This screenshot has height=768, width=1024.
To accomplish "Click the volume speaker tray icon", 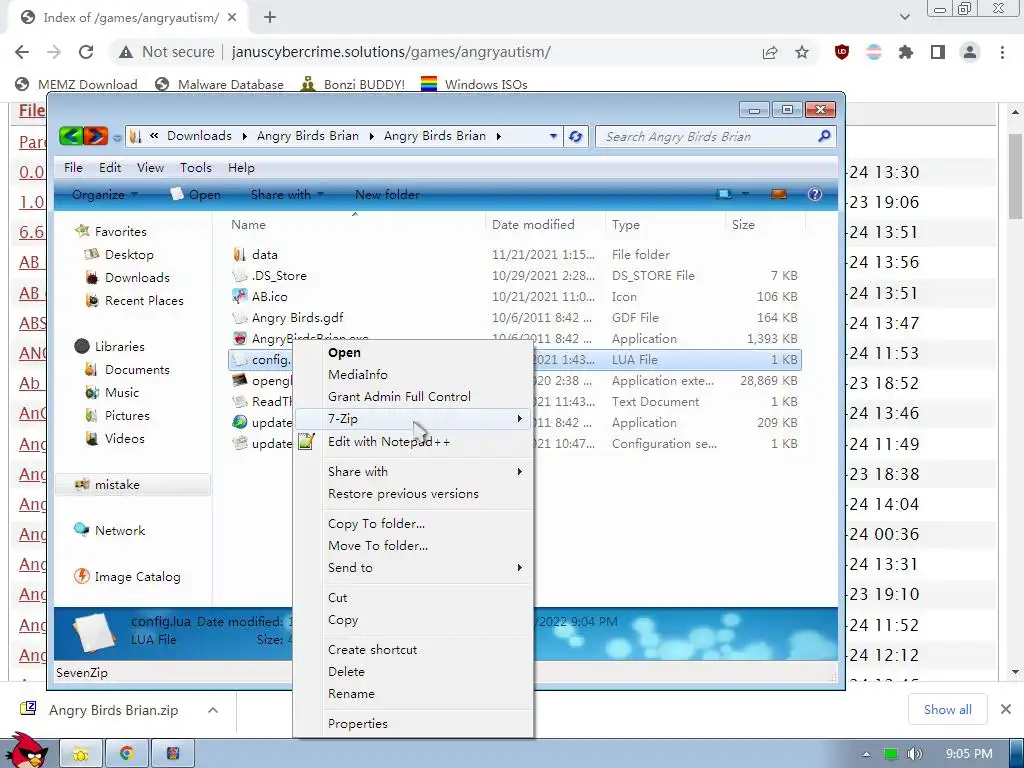I will coord(914,754).
